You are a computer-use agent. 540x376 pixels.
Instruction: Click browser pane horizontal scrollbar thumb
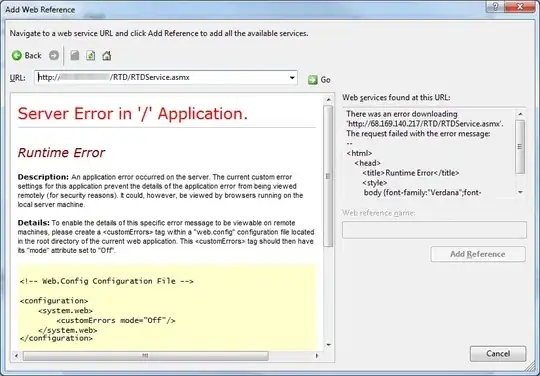click(146, 356)
